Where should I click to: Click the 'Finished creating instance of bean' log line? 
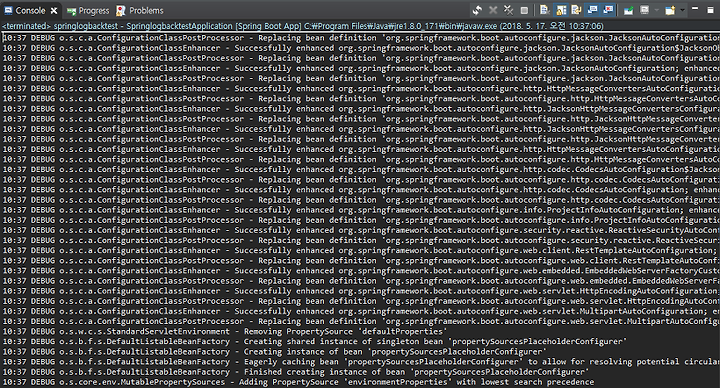coord(296,372)
